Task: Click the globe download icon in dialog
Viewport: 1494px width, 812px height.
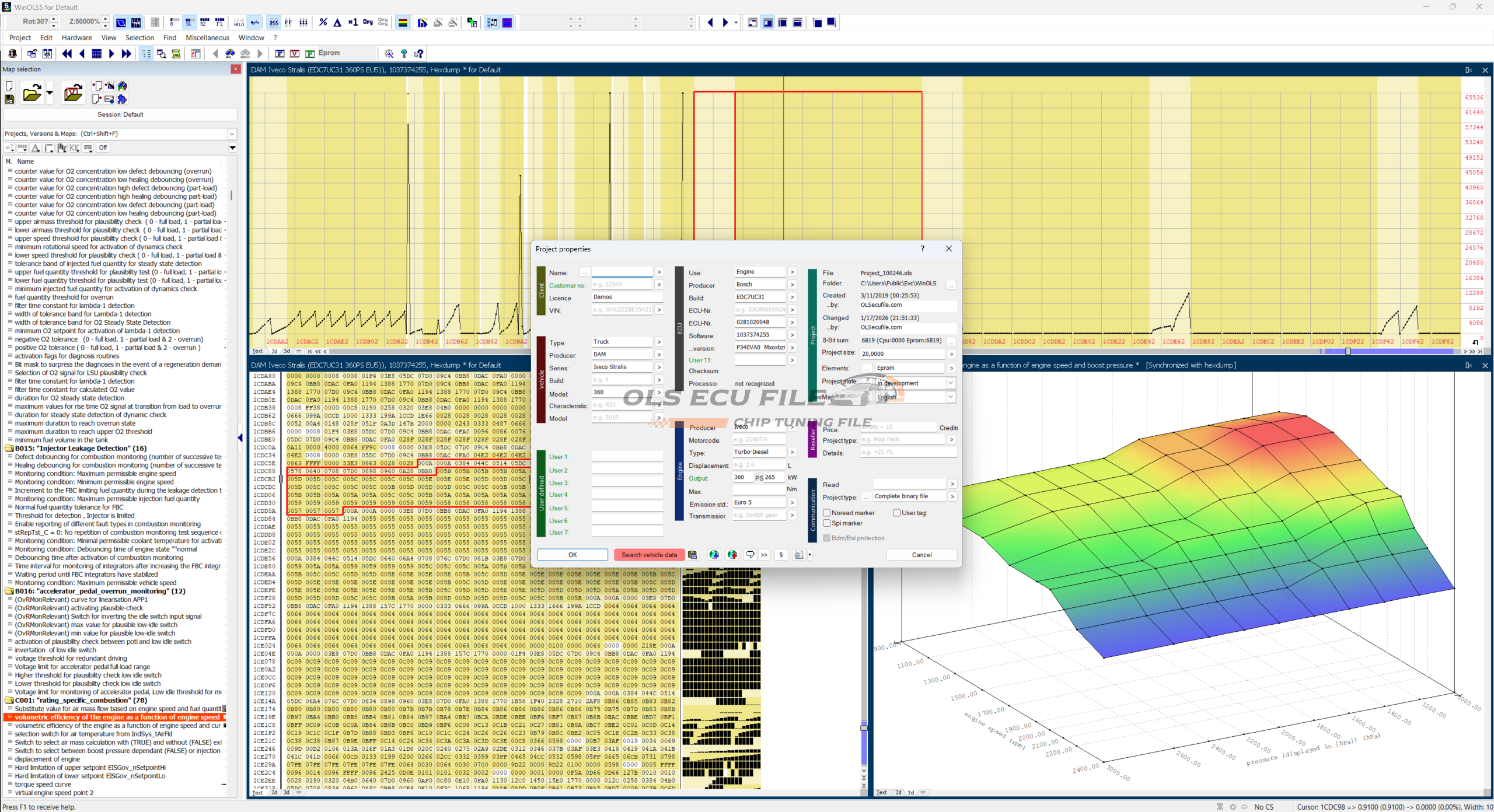Action: click(x=714, y=555)
